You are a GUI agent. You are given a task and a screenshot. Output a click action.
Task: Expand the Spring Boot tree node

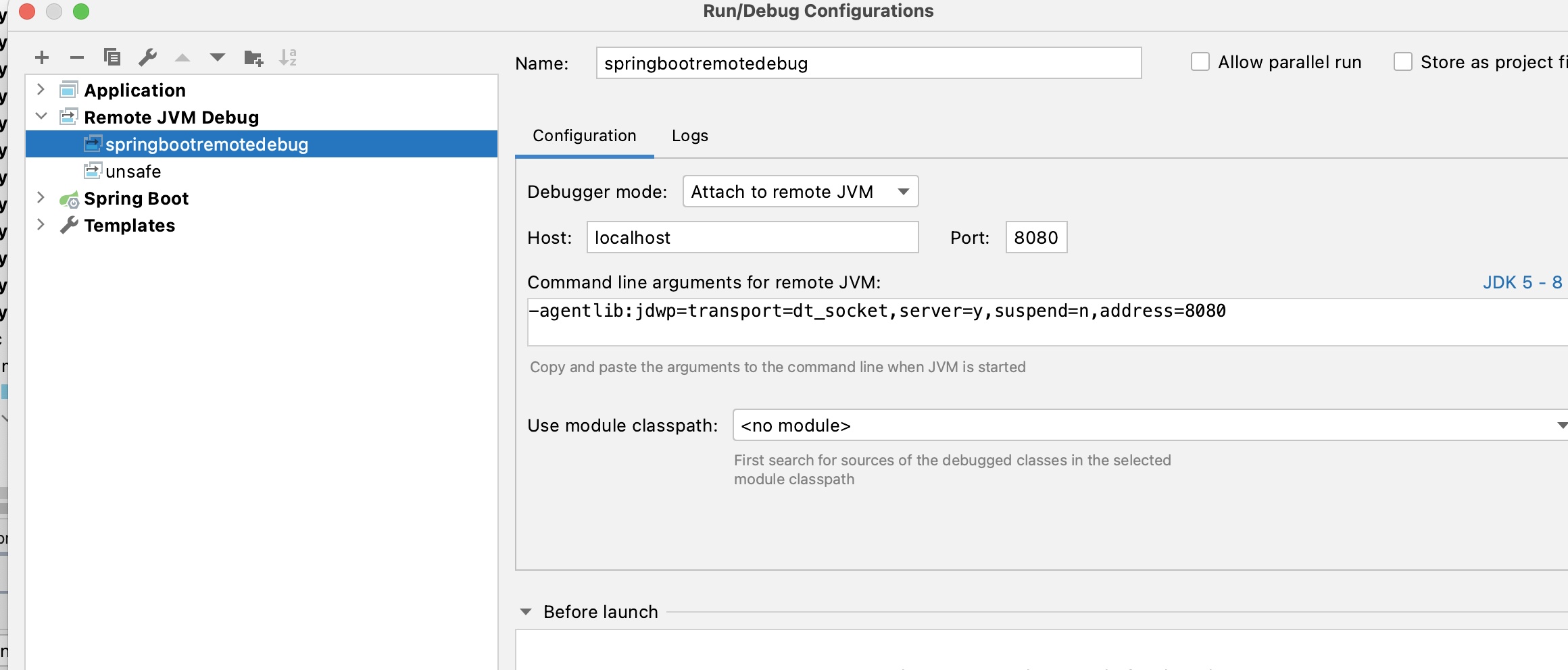click(x=41, y=198)
